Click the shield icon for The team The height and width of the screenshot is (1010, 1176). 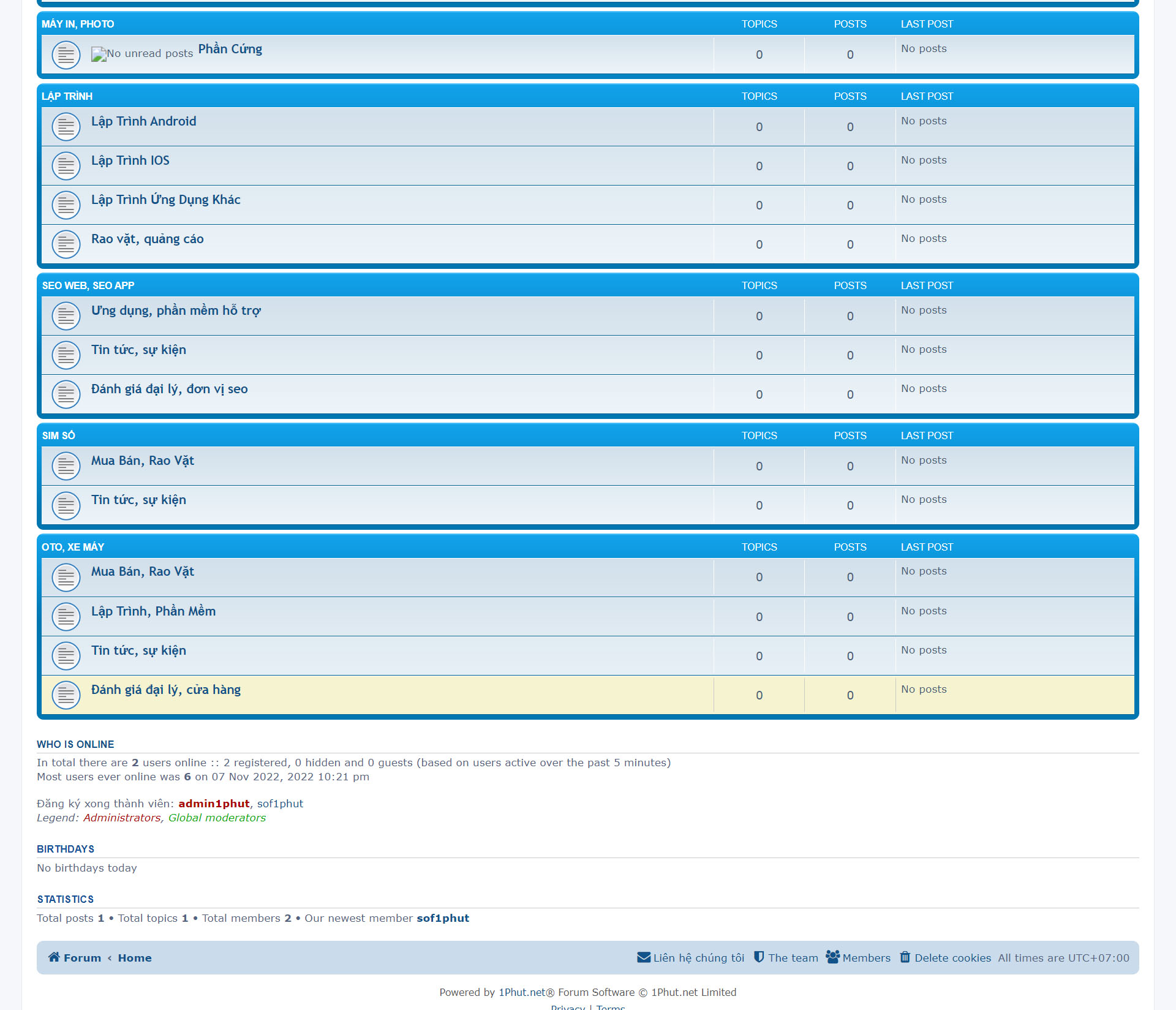point(758,957)
